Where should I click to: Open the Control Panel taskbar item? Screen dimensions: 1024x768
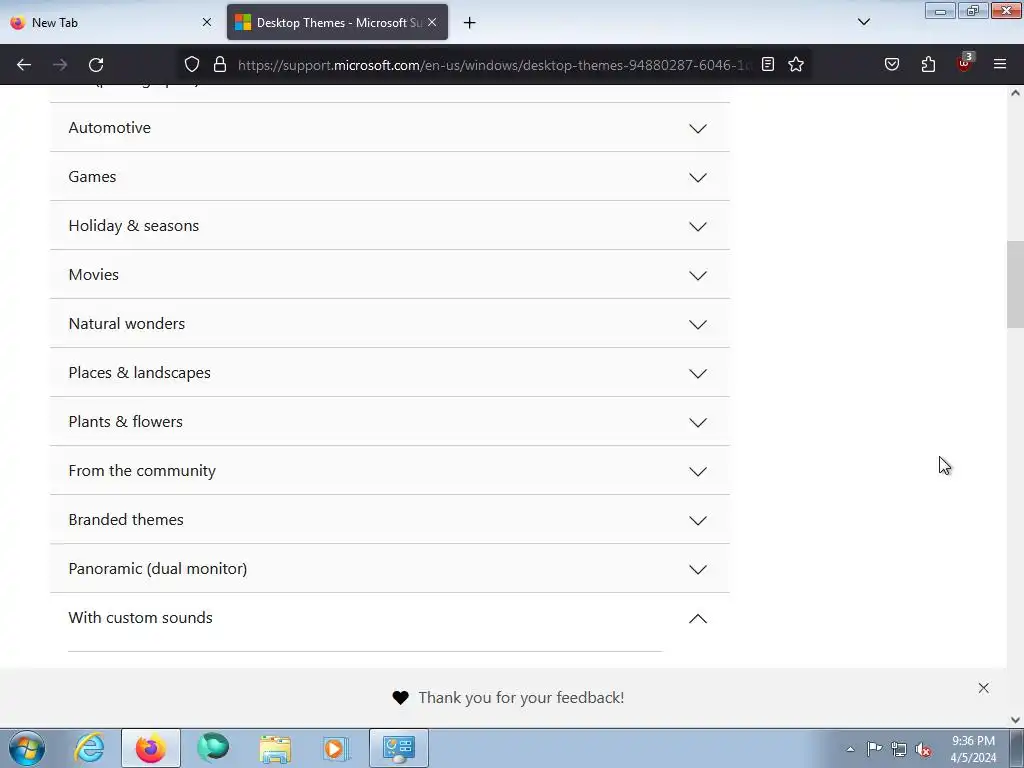tap(399, 748)
